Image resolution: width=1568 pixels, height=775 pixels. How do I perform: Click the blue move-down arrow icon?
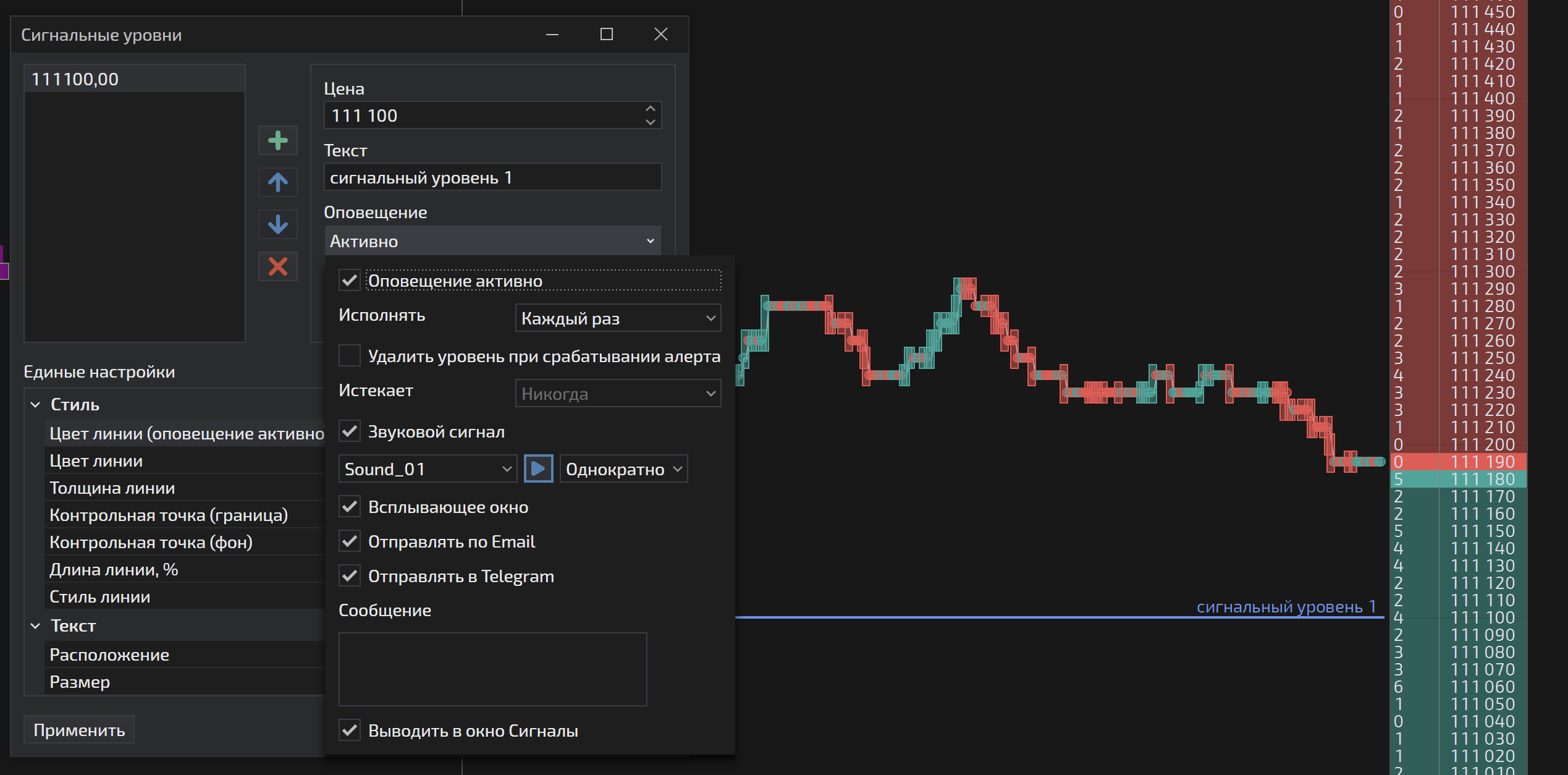(x=277, y=224)
